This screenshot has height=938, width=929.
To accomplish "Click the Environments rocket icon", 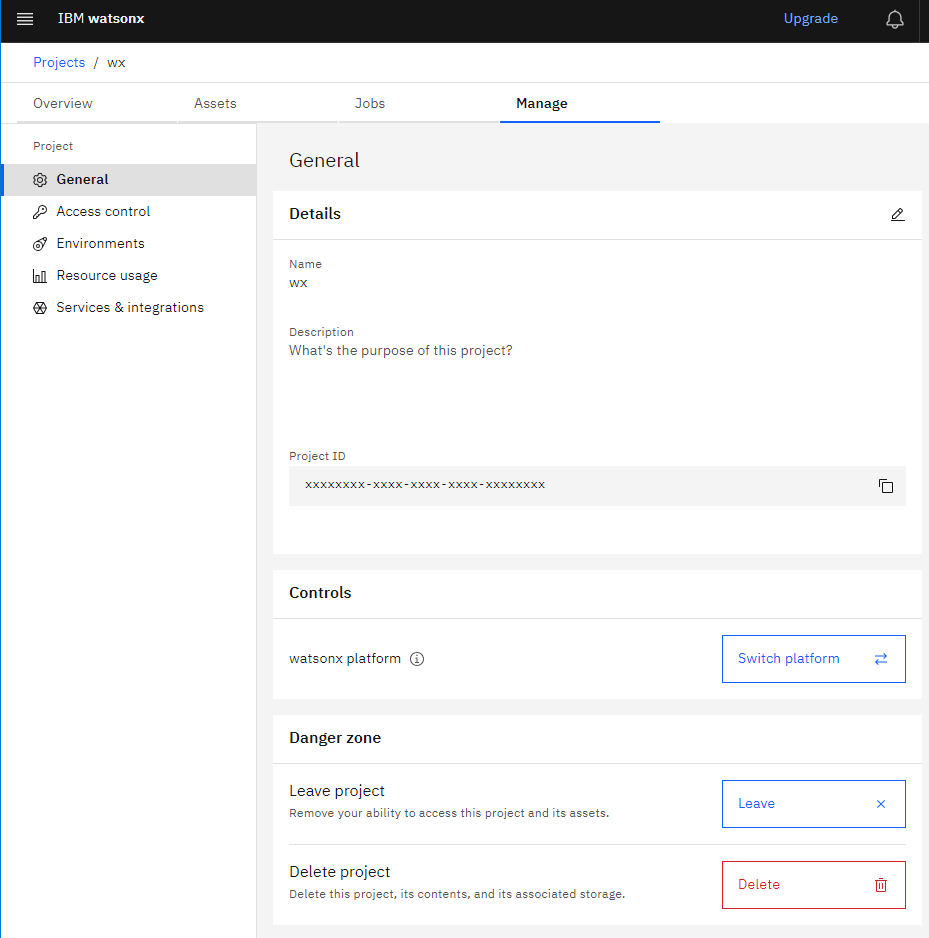I will 40,244.
